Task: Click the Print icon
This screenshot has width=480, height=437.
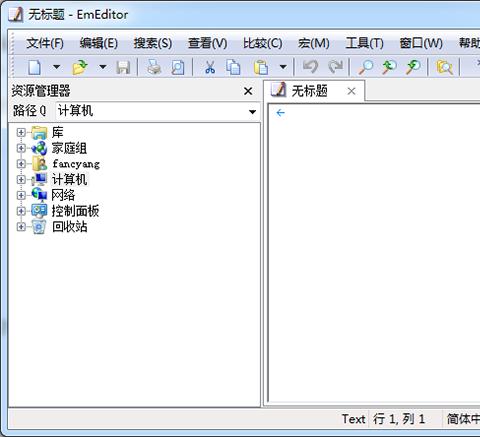Action: pyautogui.click(x=154, y=67)
